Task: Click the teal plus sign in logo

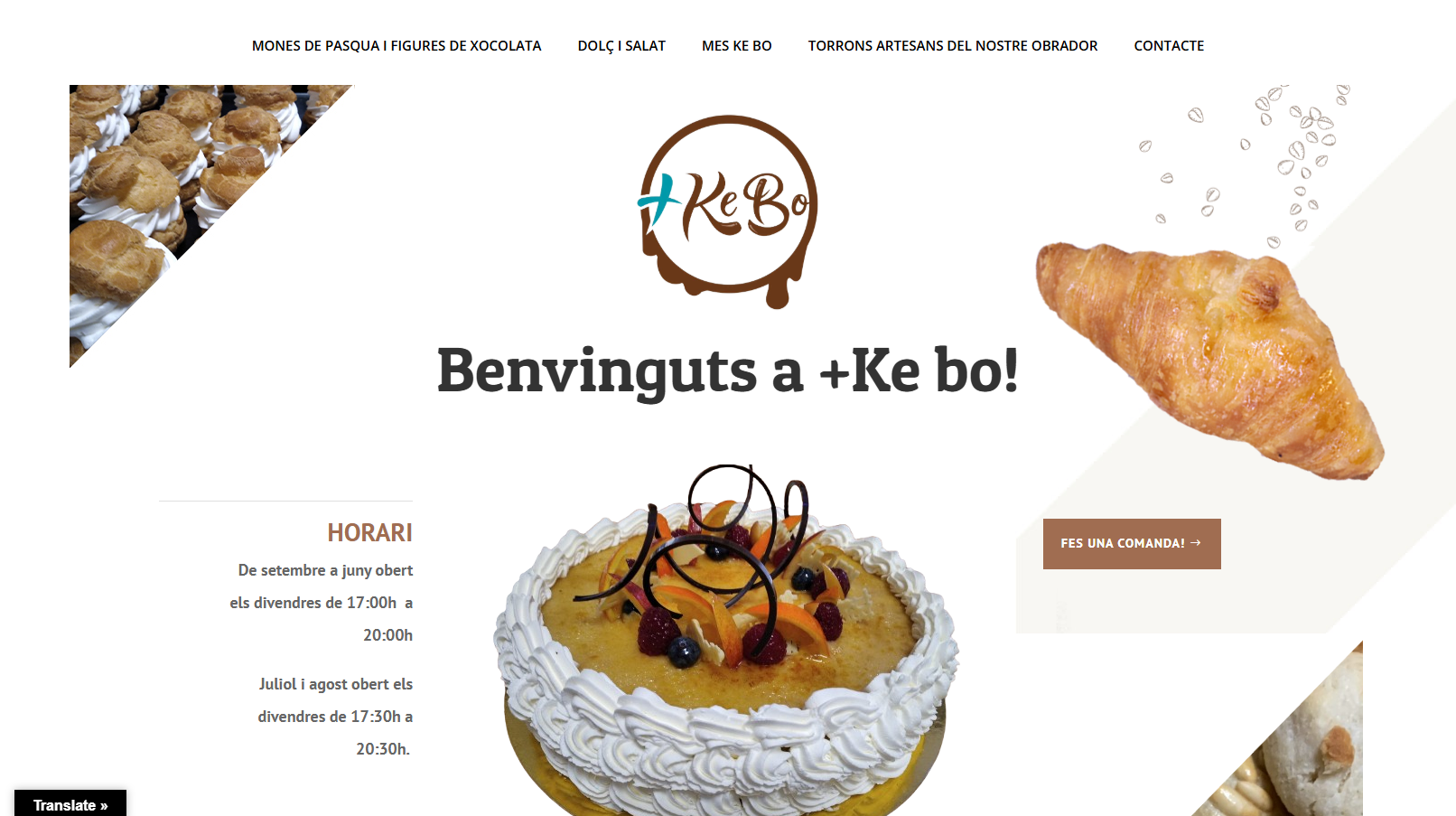Action: pos(659,201)
